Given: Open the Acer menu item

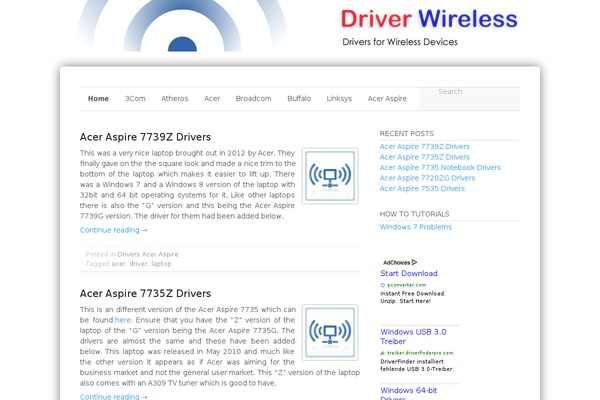Looking at the screenshot, I should 212,98.
